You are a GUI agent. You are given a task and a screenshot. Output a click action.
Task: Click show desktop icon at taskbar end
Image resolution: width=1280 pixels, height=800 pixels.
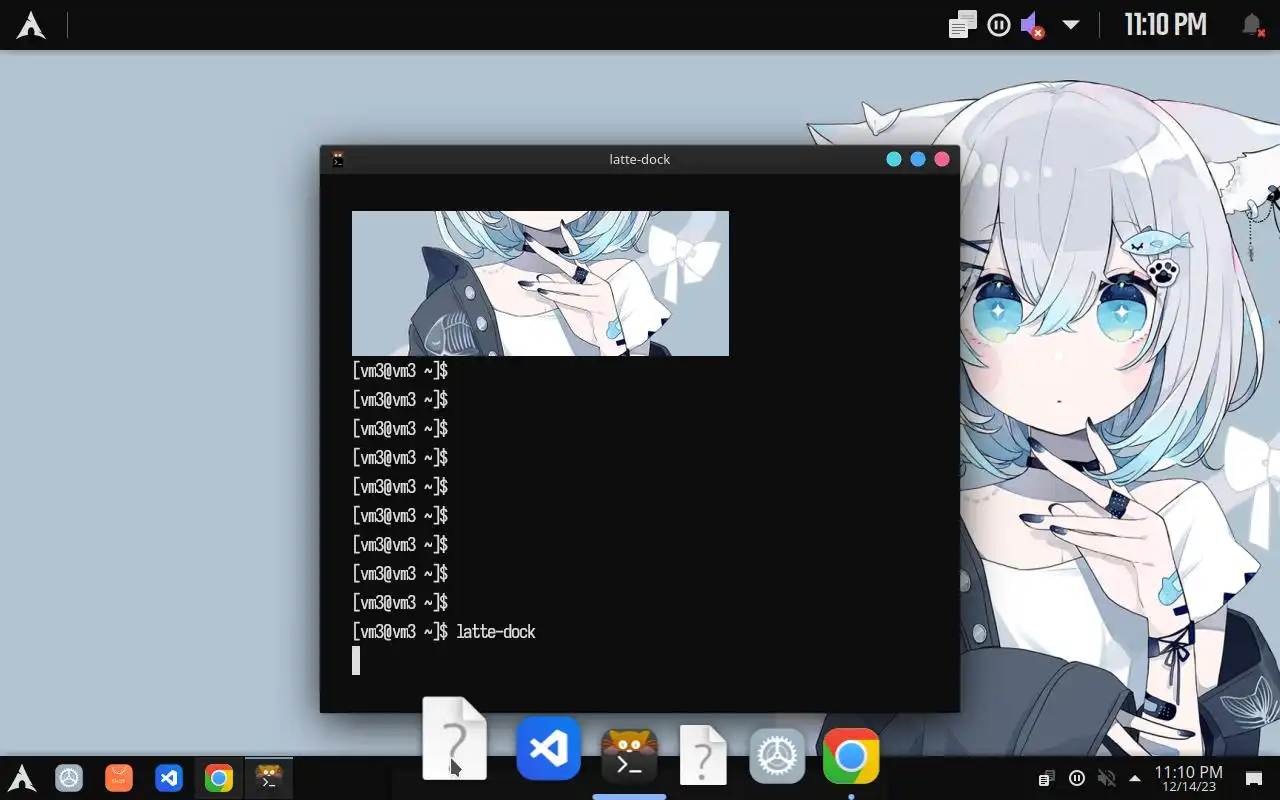[x=1253, y=778]
